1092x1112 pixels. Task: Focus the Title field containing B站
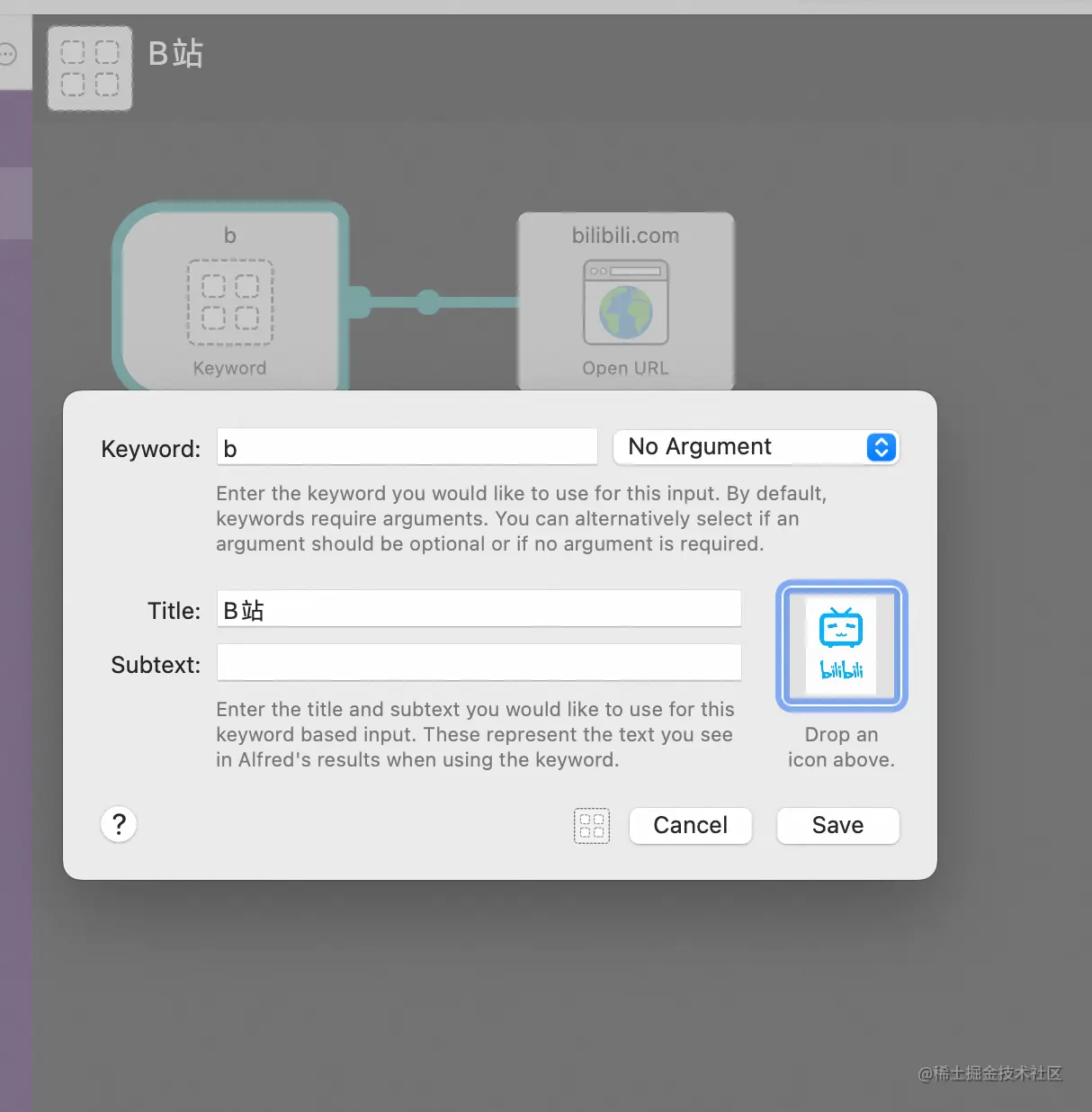tap(479, 609)
